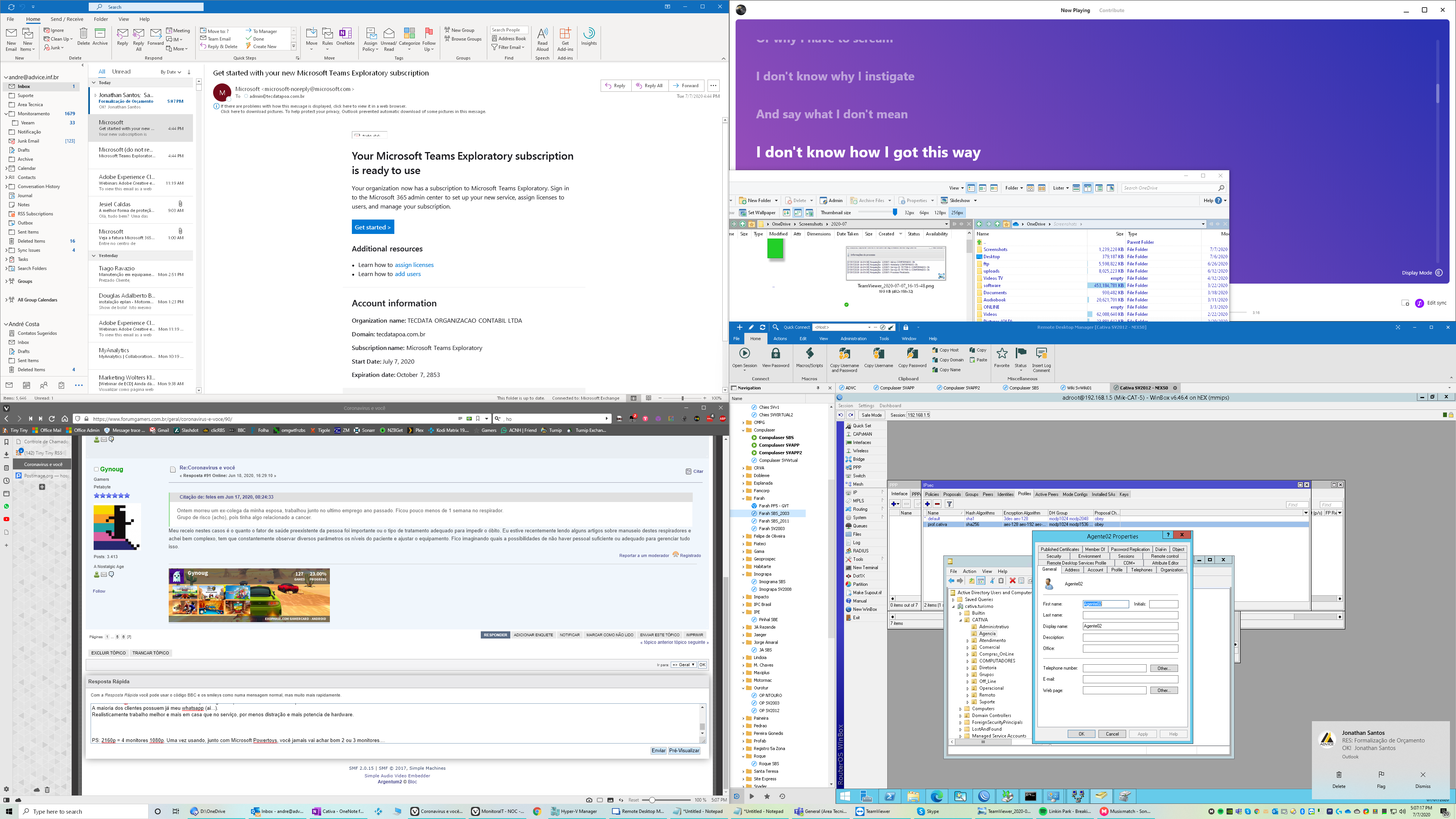Open the Send / Receive tab in Outlook
This screenshot has width=1456, height=819.
coord(67,19)
